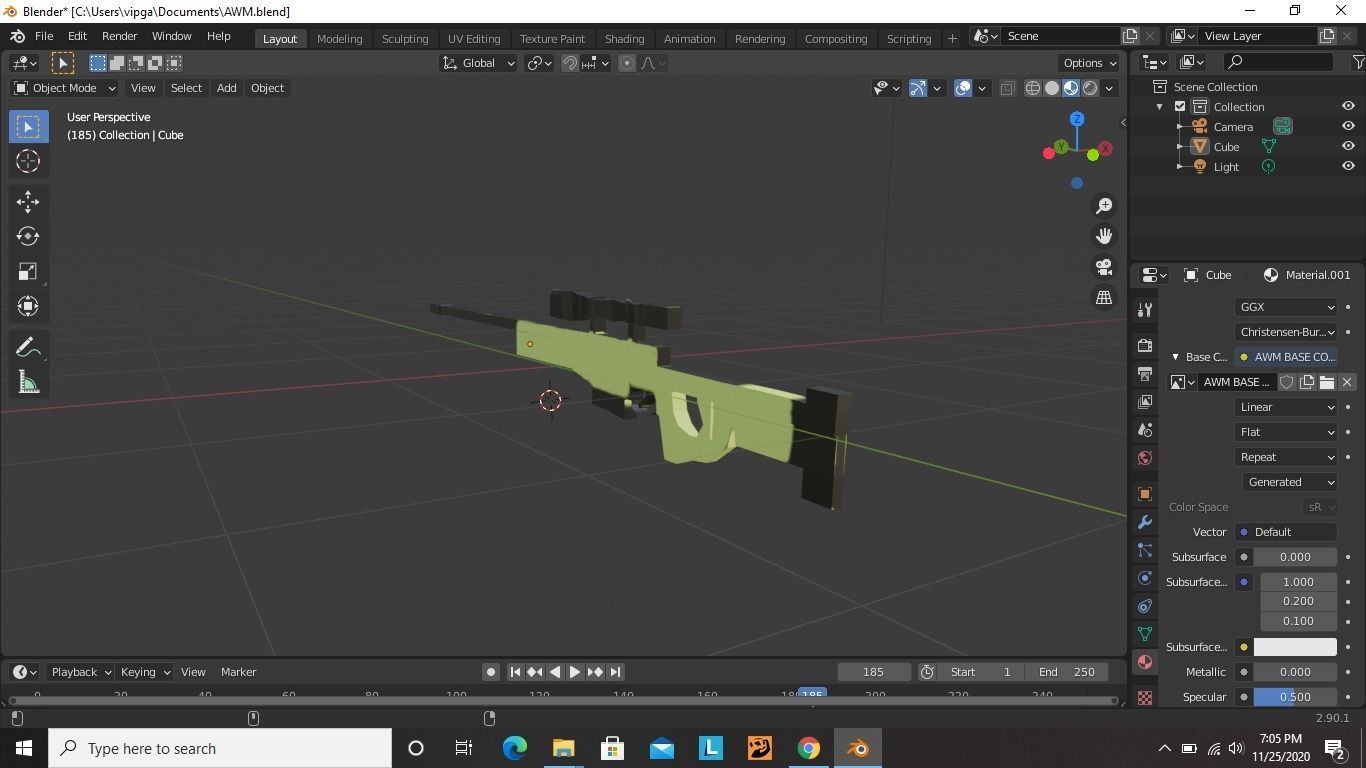The image size is (1366, 768).
Task: Activate the Rotate tool
Action: click(x=28, y=236)
